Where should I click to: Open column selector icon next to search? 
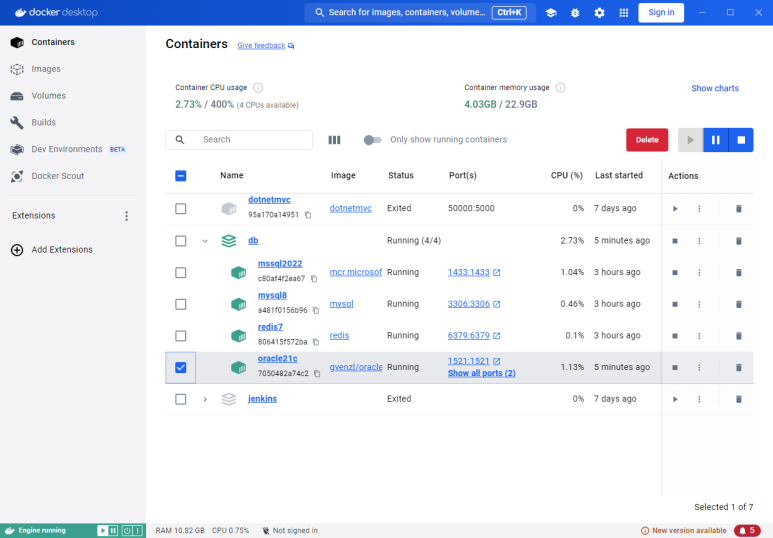[334, 140]
